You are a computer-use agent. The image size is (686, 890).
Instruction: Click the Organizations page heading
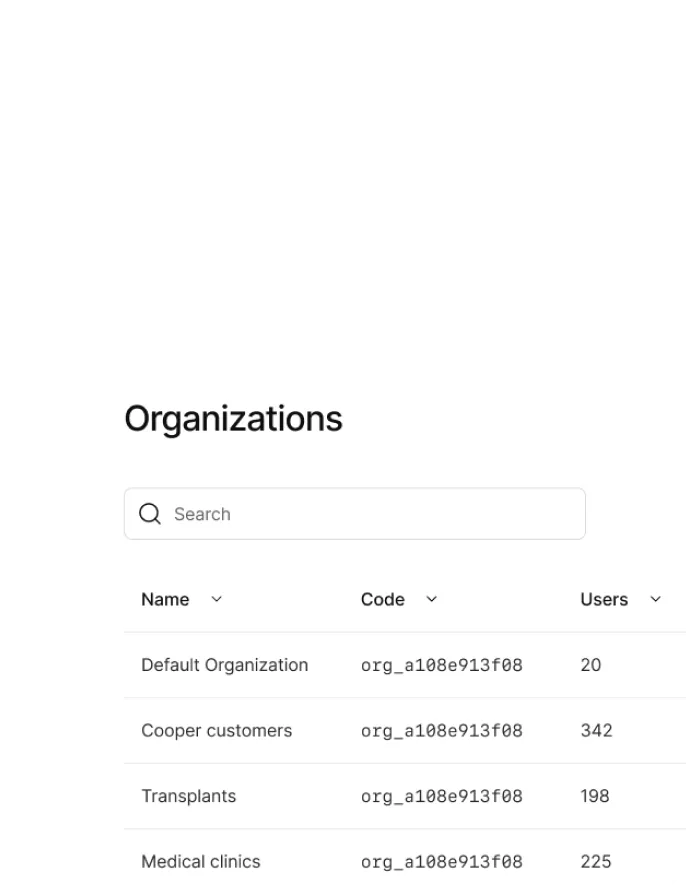pyautogui.click(x=233, y=419)
